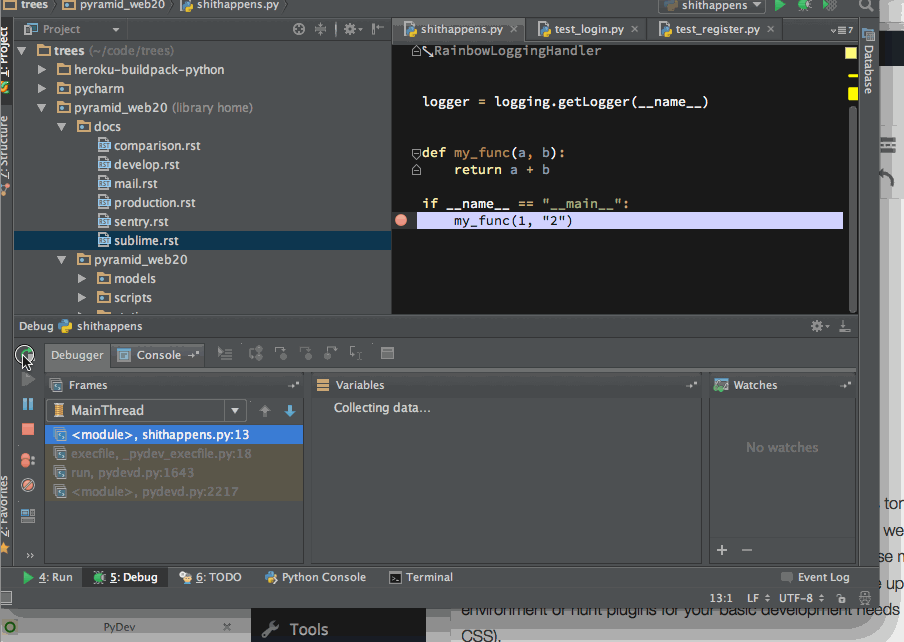The image size is (904, 642).
Task: Select frame execfile, _pydev_execfile.py:18
Action: 174,454
